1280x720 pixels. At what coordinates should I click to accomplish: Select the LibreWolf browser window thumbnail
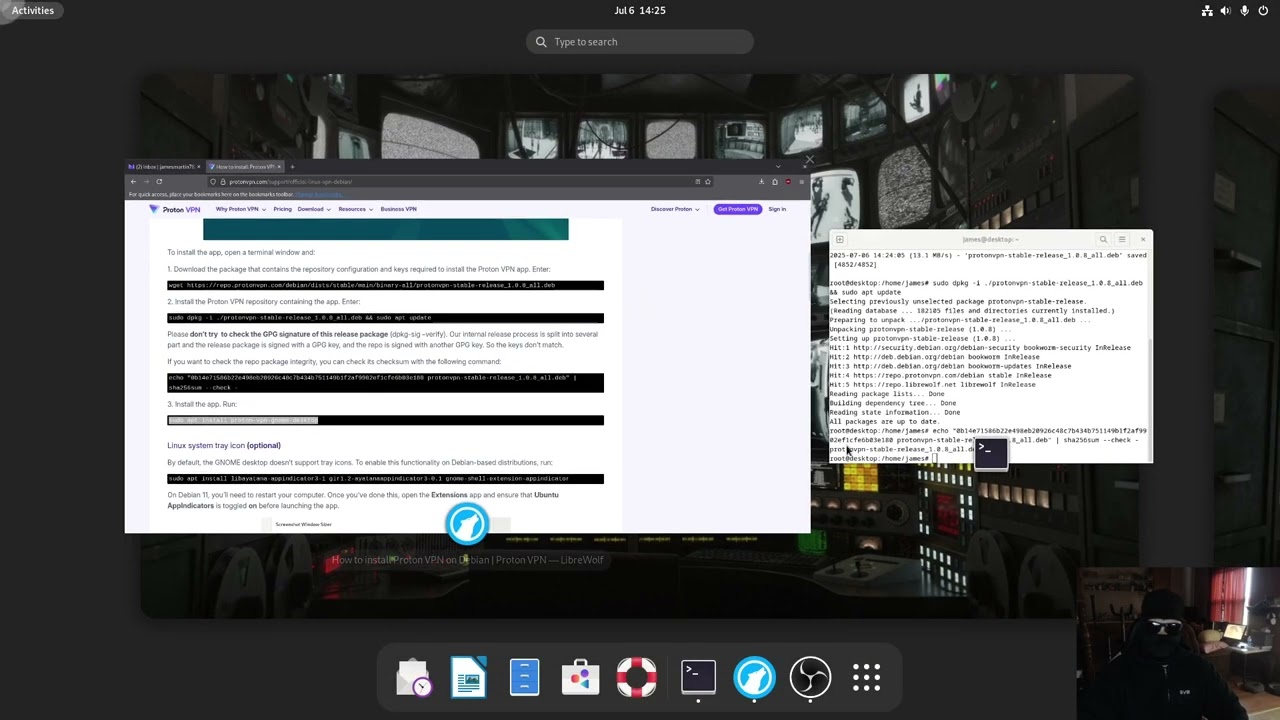click(467, 346)
